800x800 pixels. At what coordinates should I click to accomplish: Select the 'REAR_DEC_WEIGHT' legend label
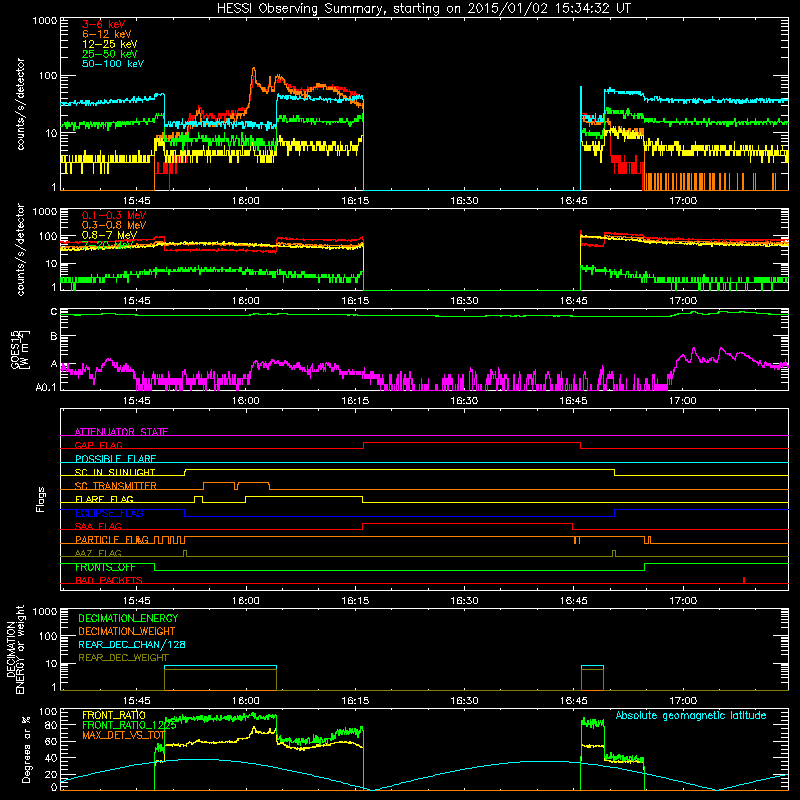point(123,658)
